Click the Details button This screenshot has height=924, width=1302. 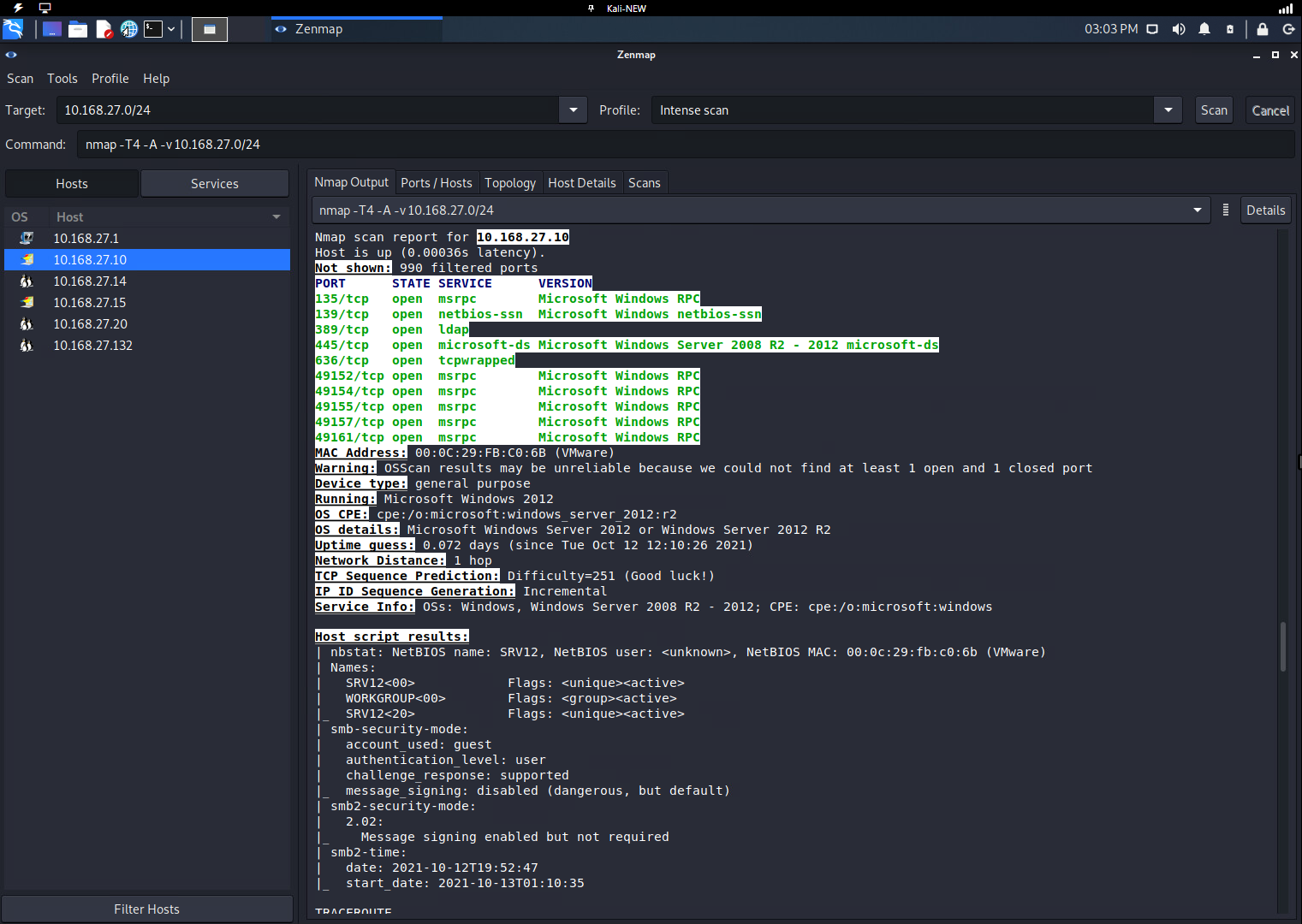1266,210
